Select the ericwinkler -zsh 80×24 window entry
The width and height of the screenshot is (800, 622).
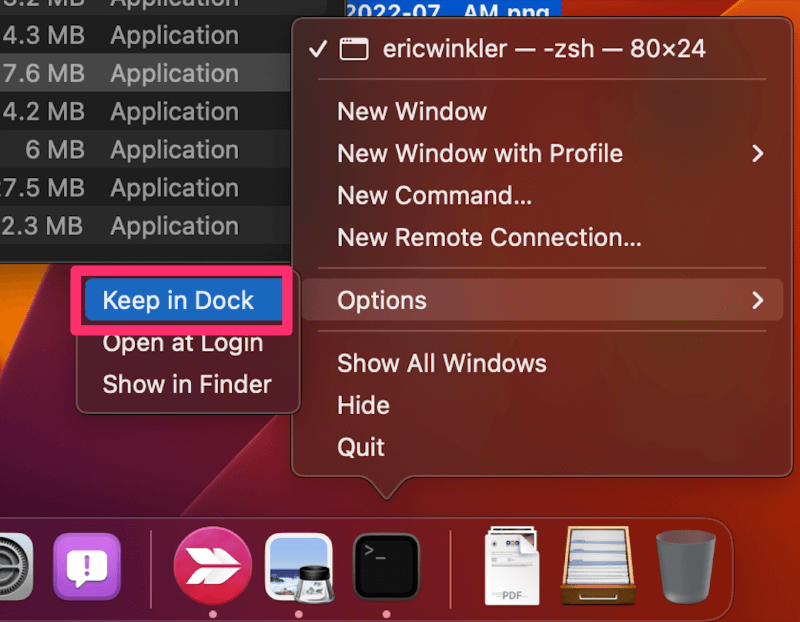point(542,49)
